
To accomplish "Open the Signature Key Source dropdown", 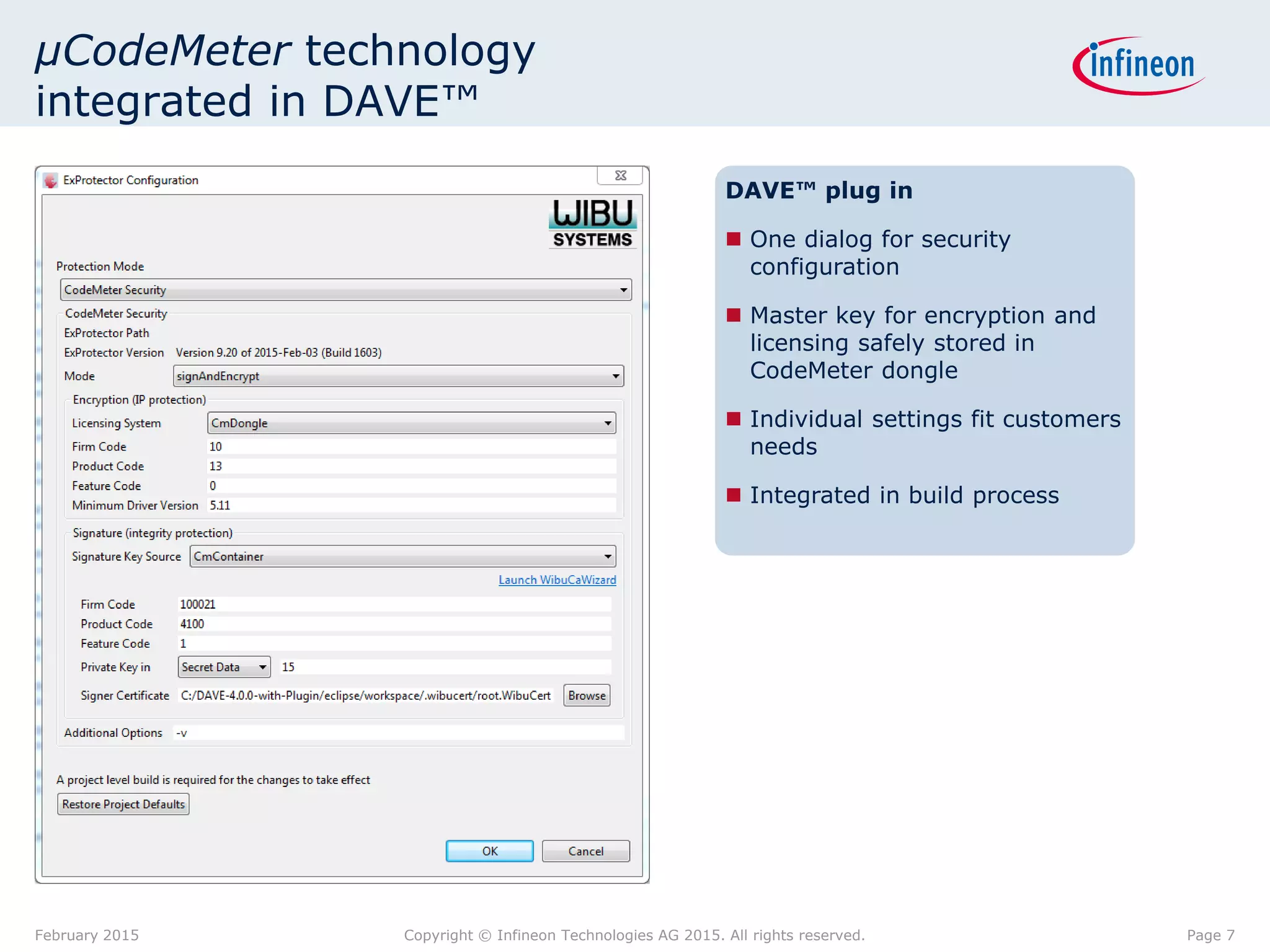I will 402,557.
